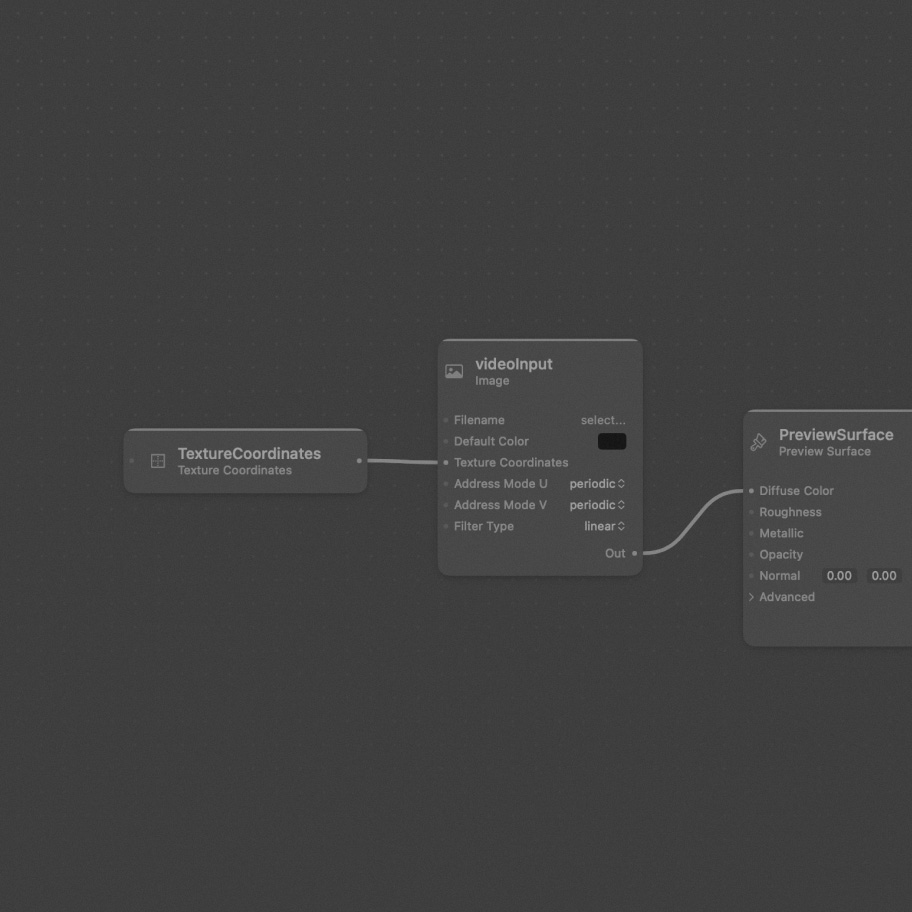Click the Normal input port

(751, 576)
